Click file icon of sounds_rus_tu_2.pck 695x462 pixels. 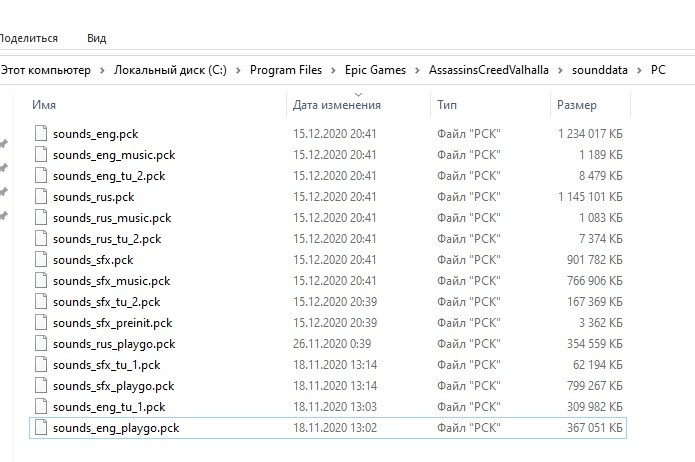click(41, 238)
